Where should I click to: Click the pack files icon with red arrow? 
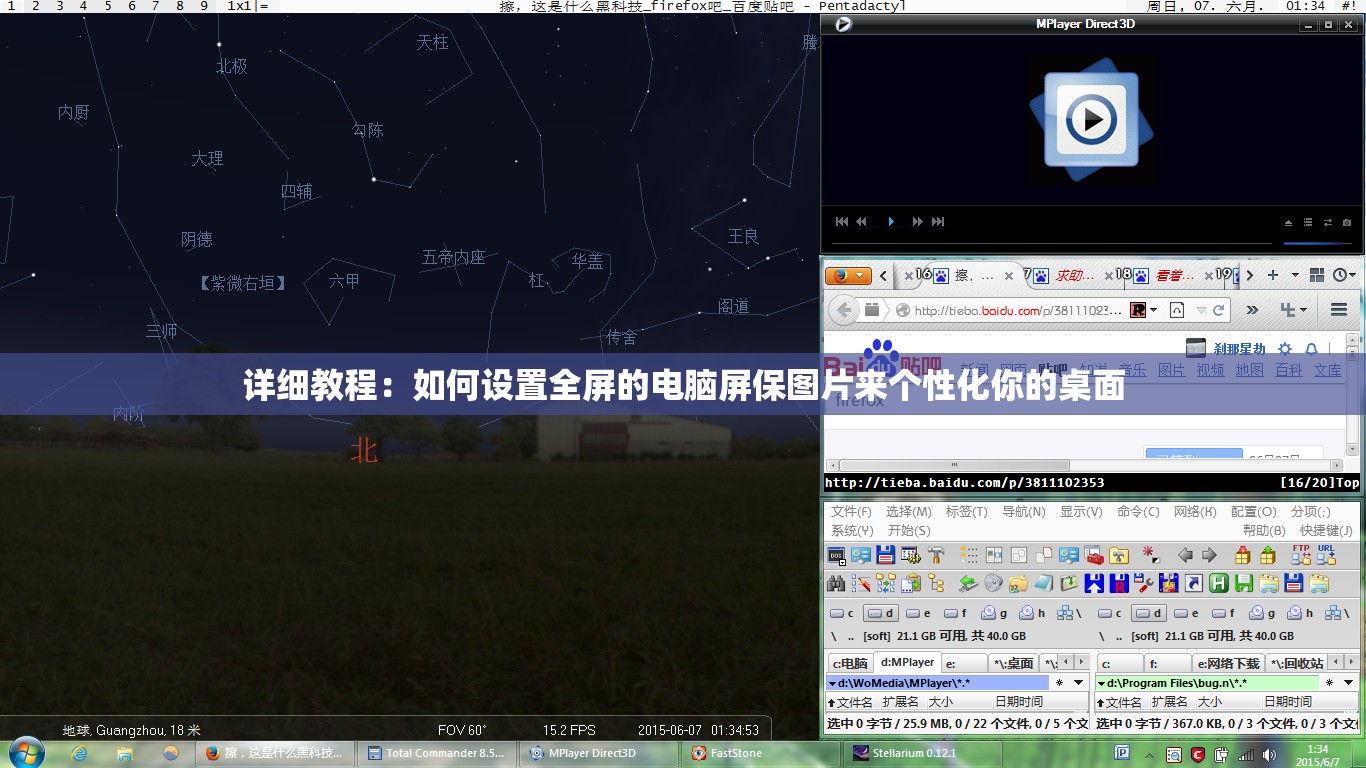coord(1243,555)
